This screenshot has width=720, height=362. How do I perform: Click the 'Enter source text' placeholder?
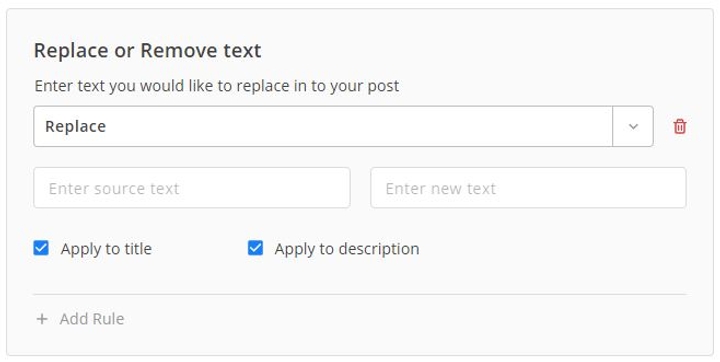pos(114,188)
